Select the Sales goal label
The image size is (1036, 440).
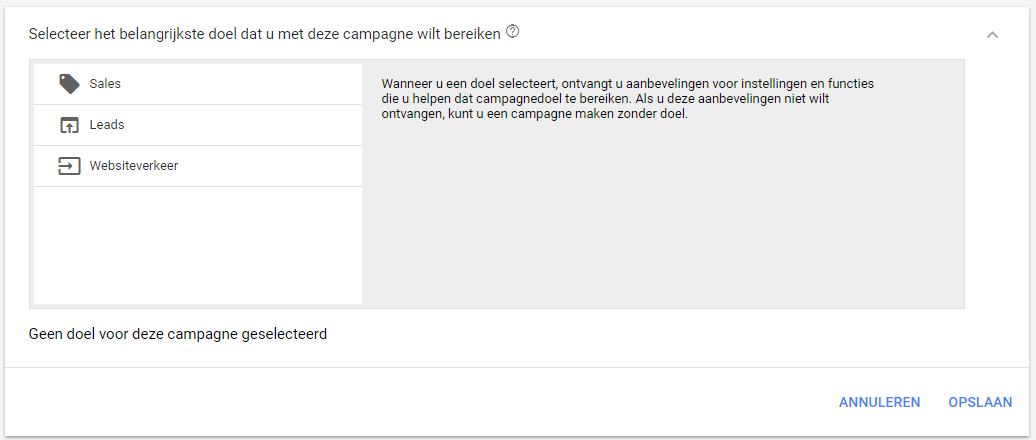tap(105, 84)
